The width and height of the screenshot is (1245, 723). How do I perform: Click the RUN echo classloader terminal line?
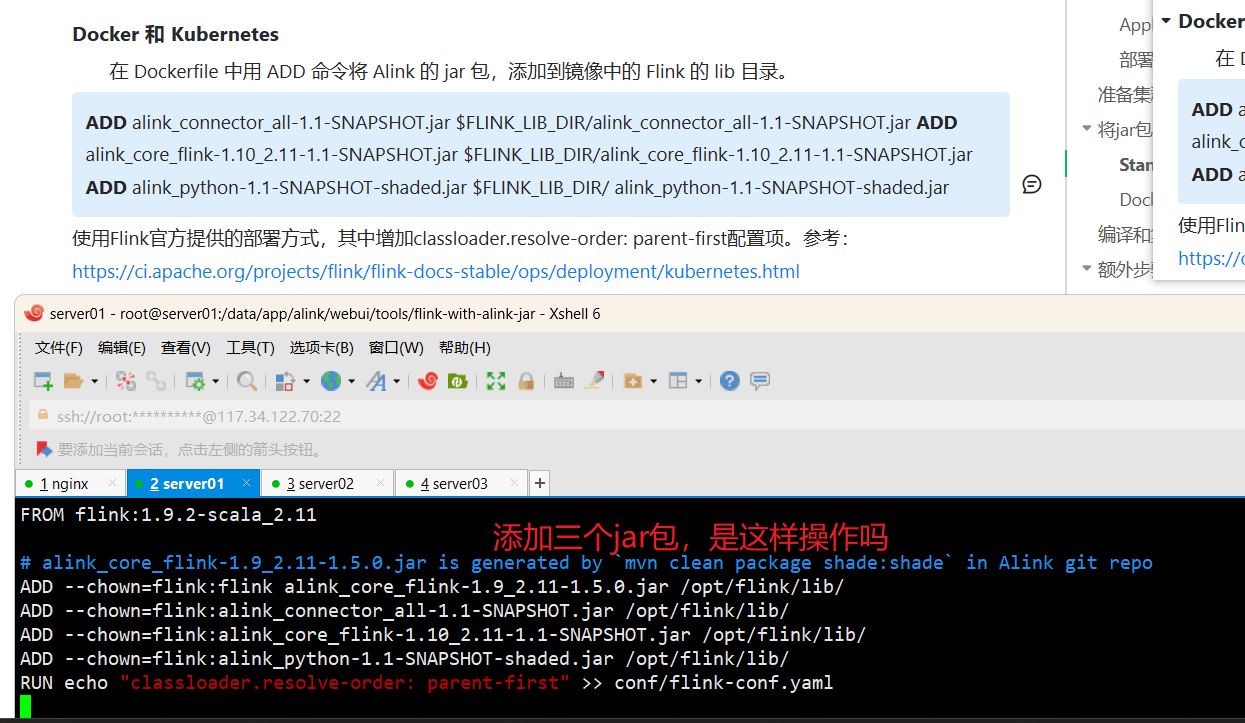426,683
